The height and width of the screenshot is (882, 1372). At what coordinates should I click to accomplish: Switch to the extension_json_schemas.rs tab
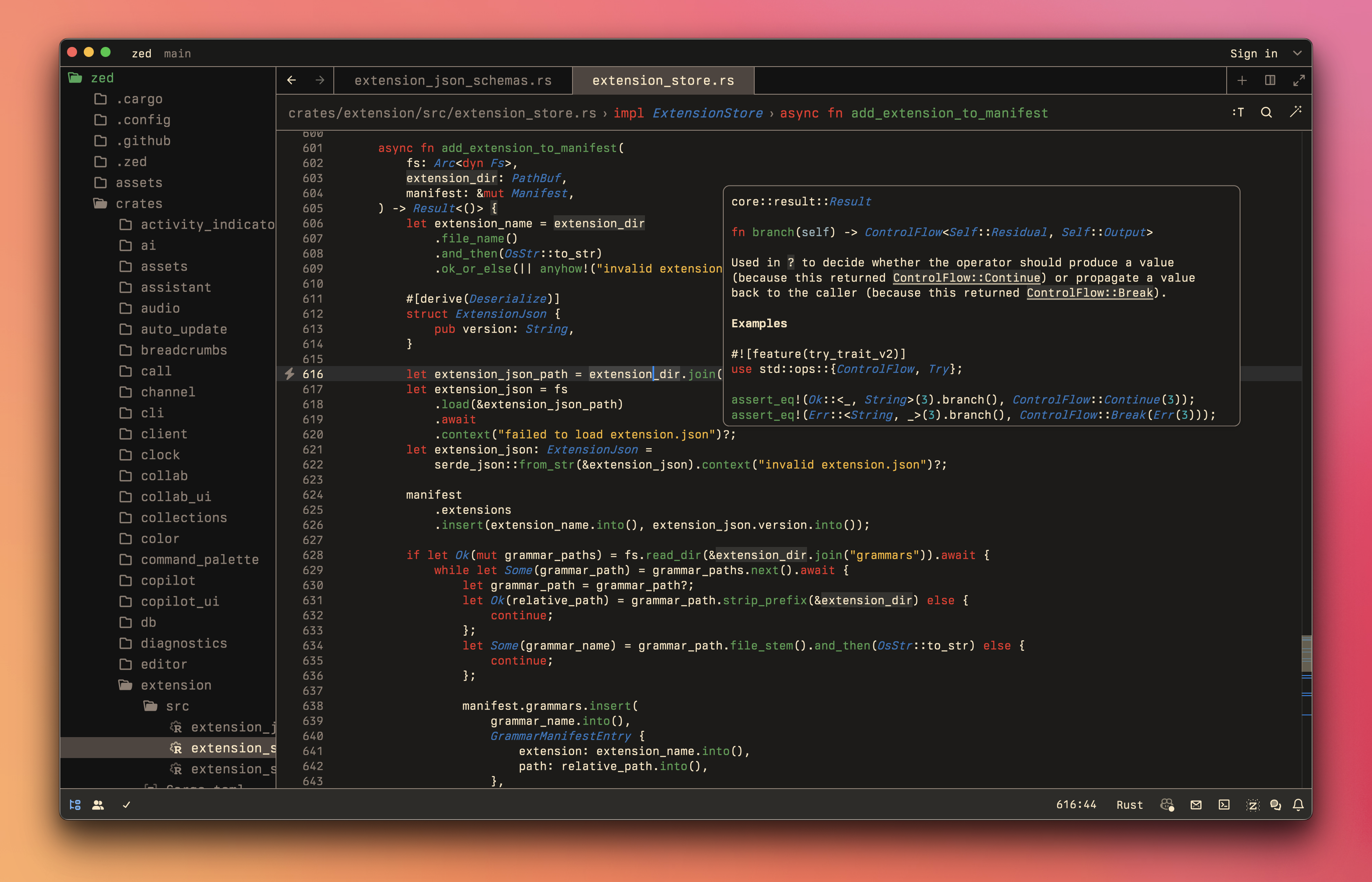[452, 80]
